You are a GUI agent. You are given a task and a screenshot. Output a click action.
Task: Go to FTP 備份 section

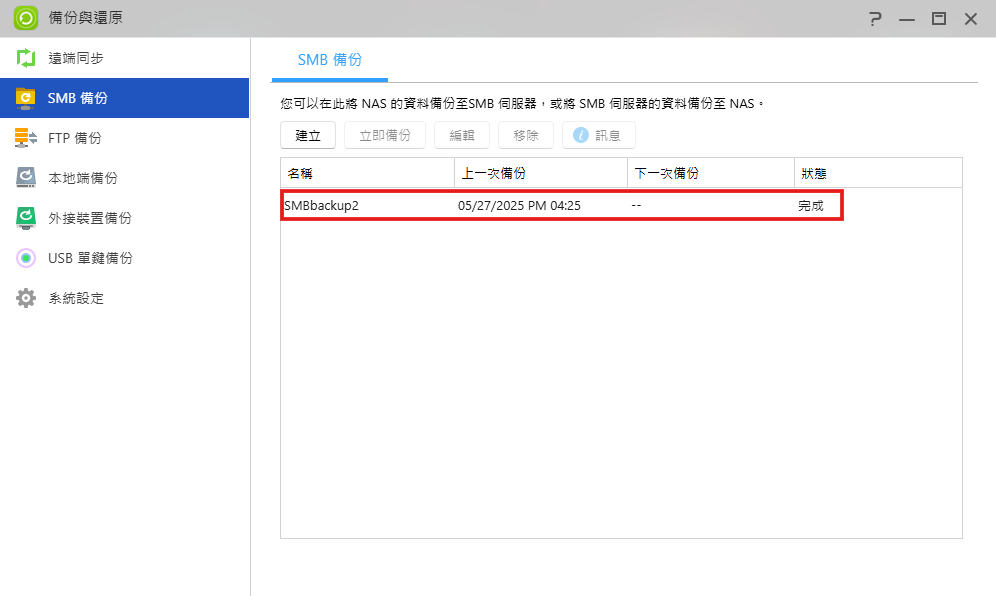coord(124,138)
